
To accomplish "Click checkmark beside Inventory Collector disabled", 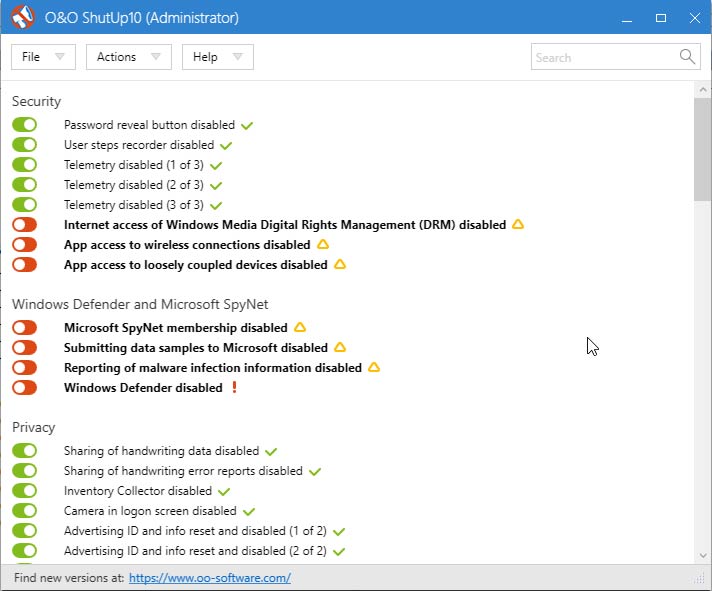I will click(224, 492).
